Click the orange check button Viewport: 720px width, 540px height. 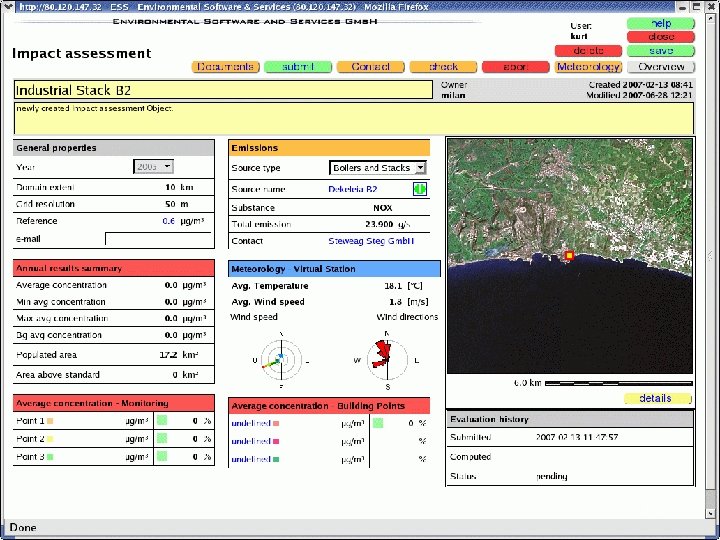pyautogui.click(x=443, y=67)
